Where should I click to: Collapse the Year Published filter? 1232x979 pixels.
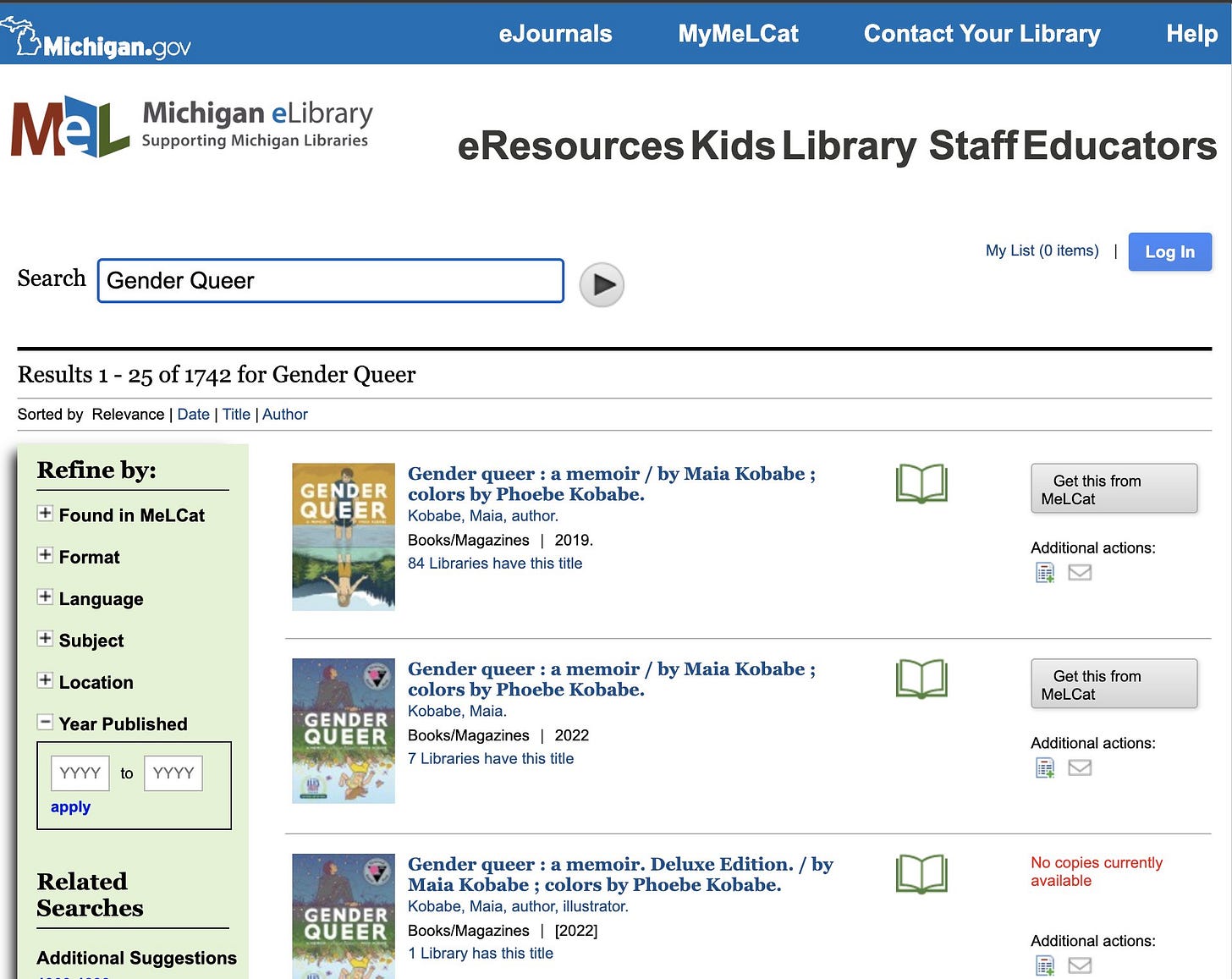[x=45, y=723]
